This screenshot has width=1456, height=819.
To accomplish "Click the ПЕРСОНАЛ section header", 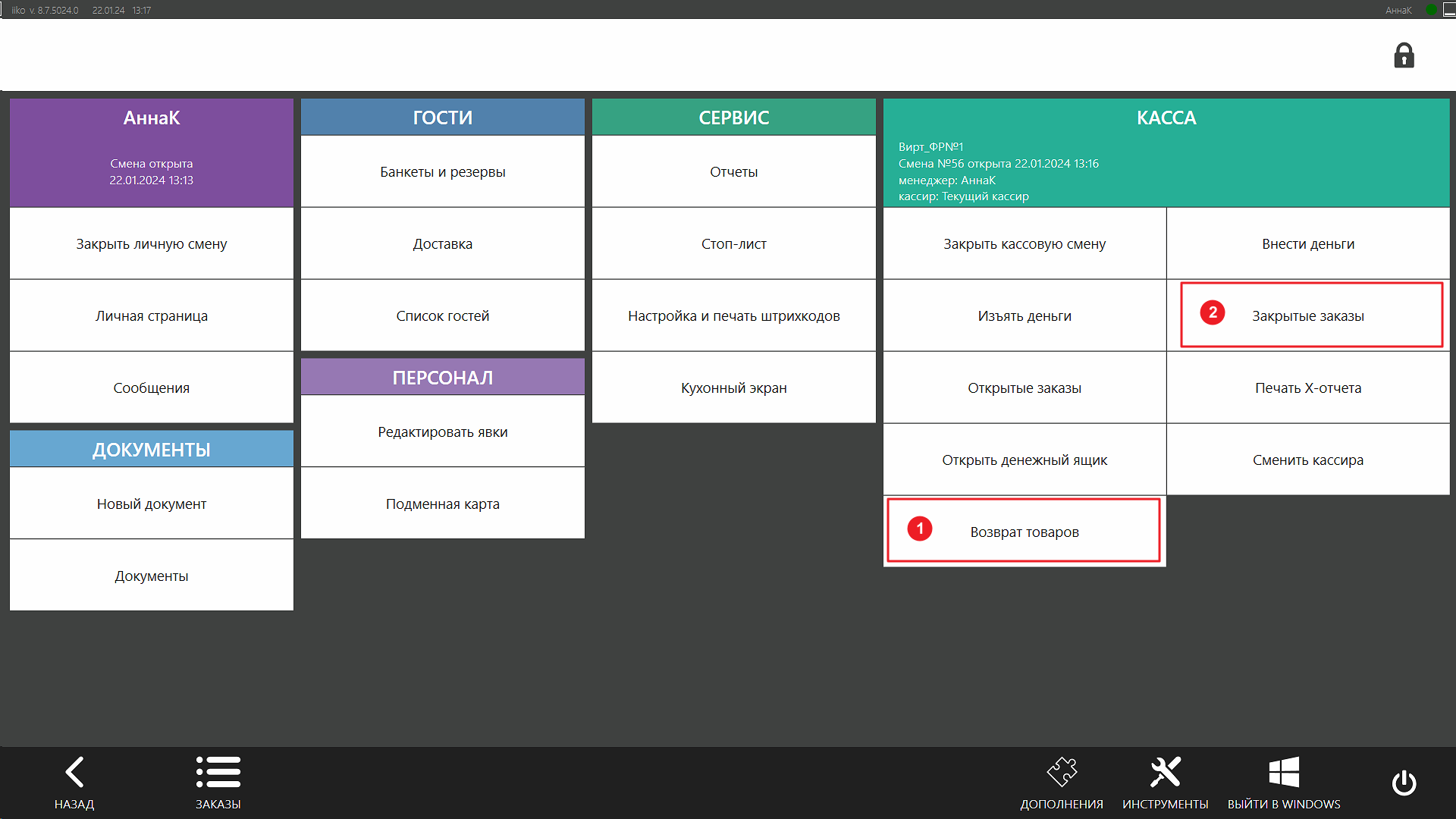I will coord(443,377).
